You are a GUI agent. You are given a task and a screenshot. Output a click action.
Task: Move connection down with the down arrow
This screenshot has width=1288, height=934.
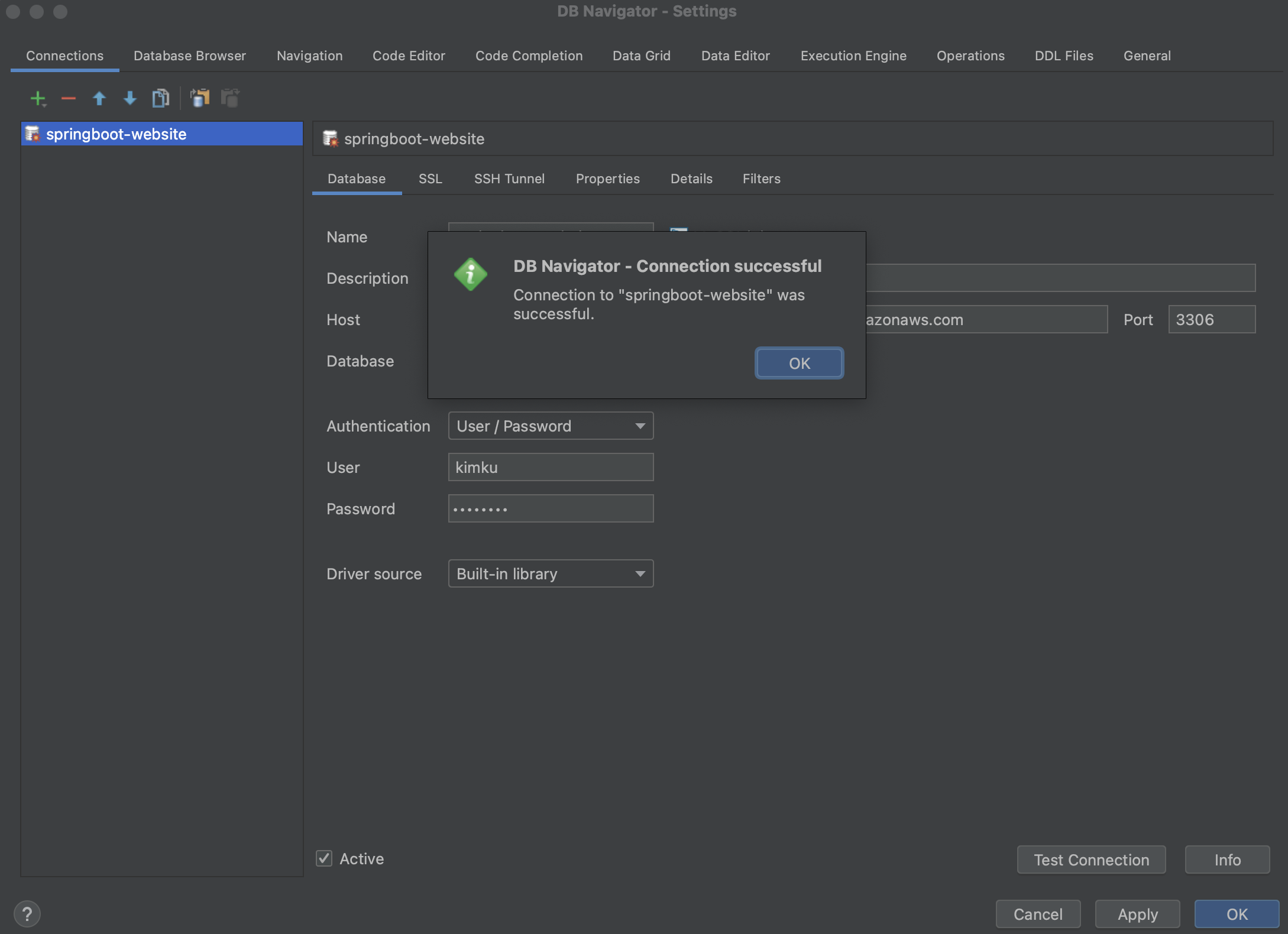[x=130, y=98]
